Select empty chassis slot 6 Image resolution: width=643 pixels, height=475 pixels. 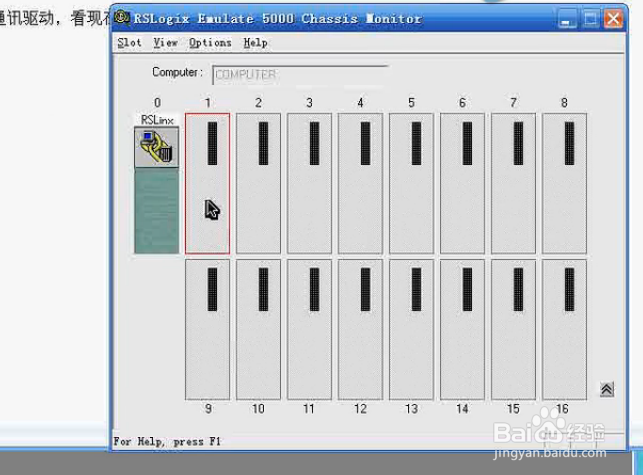click(462, 183)
